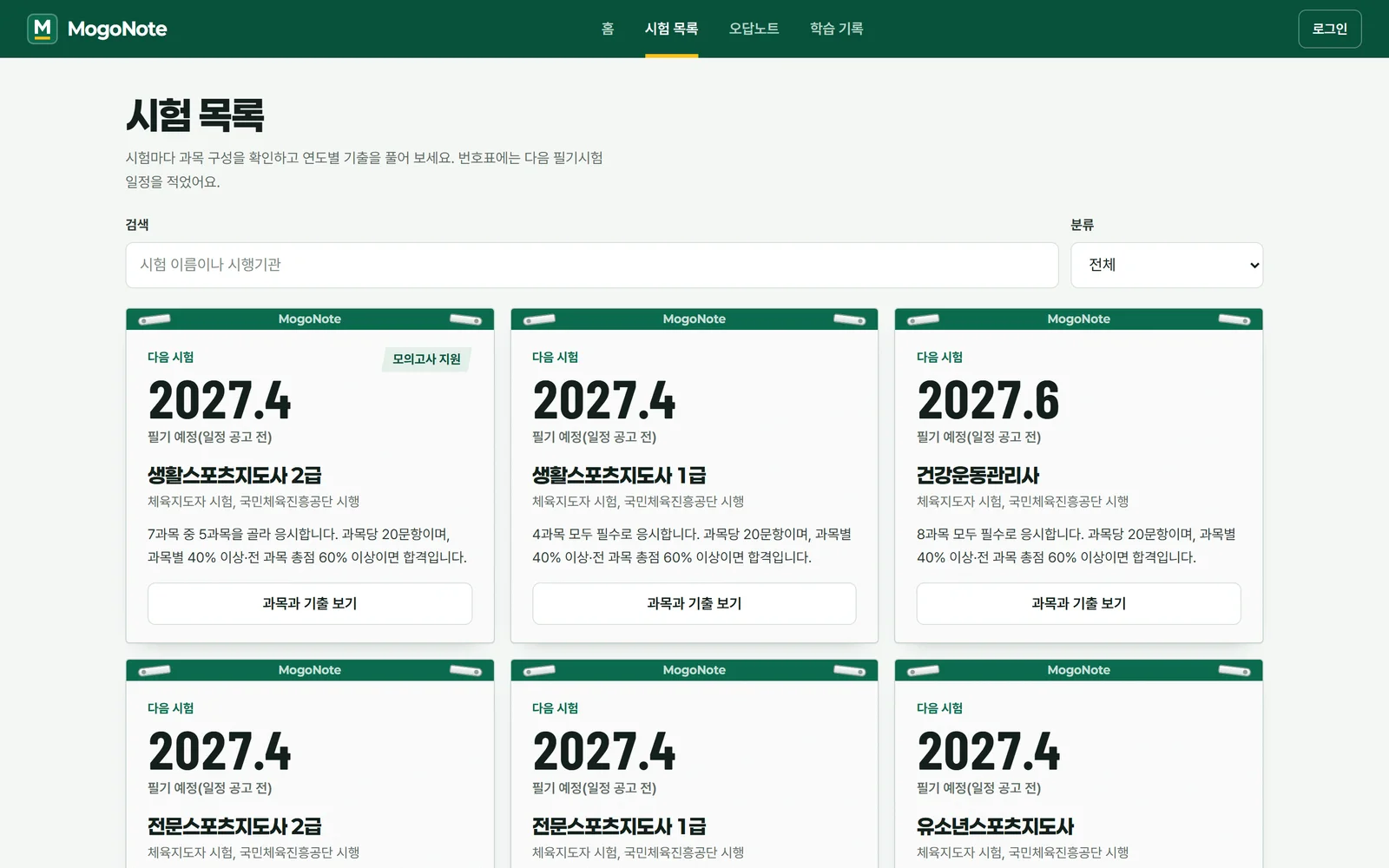View 과목과 기출 보기 for 생활스포츠지도사 2급
This screenshot has height=868, width=1389.
[310, 603]
